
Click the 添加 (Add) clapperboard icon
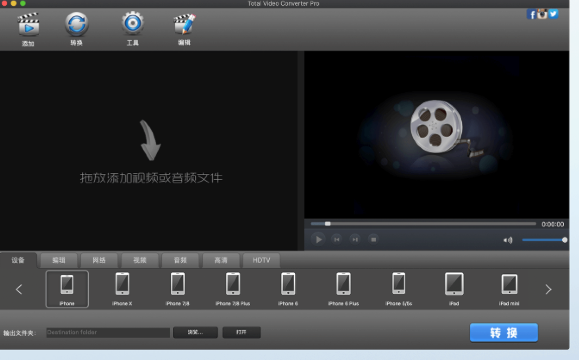pos(28,25)
